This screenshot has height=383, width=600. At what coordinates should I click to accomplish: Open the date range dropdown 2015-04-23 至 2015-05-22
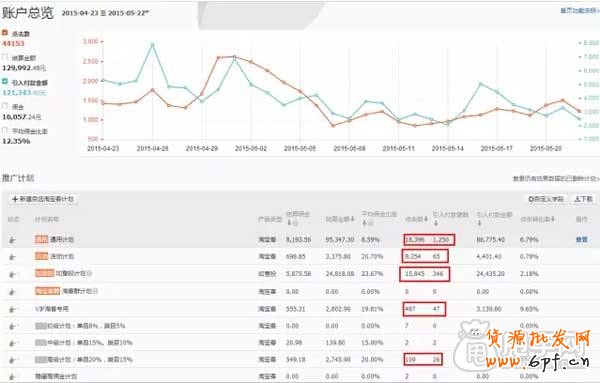pos(105,13)
